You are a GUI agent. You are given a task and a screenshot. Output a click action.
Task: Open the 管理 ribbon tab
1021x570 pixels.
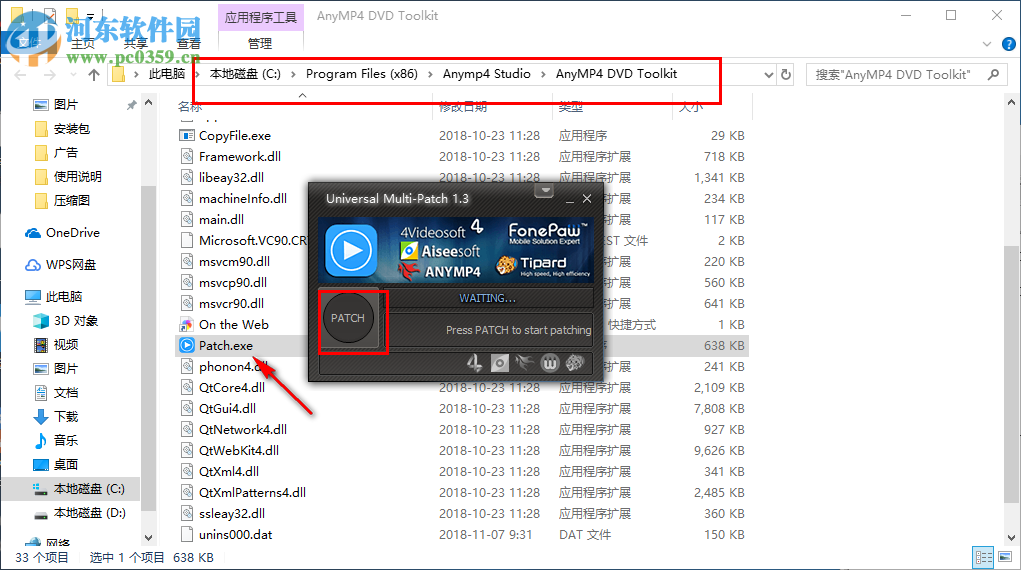pos(260,44)
